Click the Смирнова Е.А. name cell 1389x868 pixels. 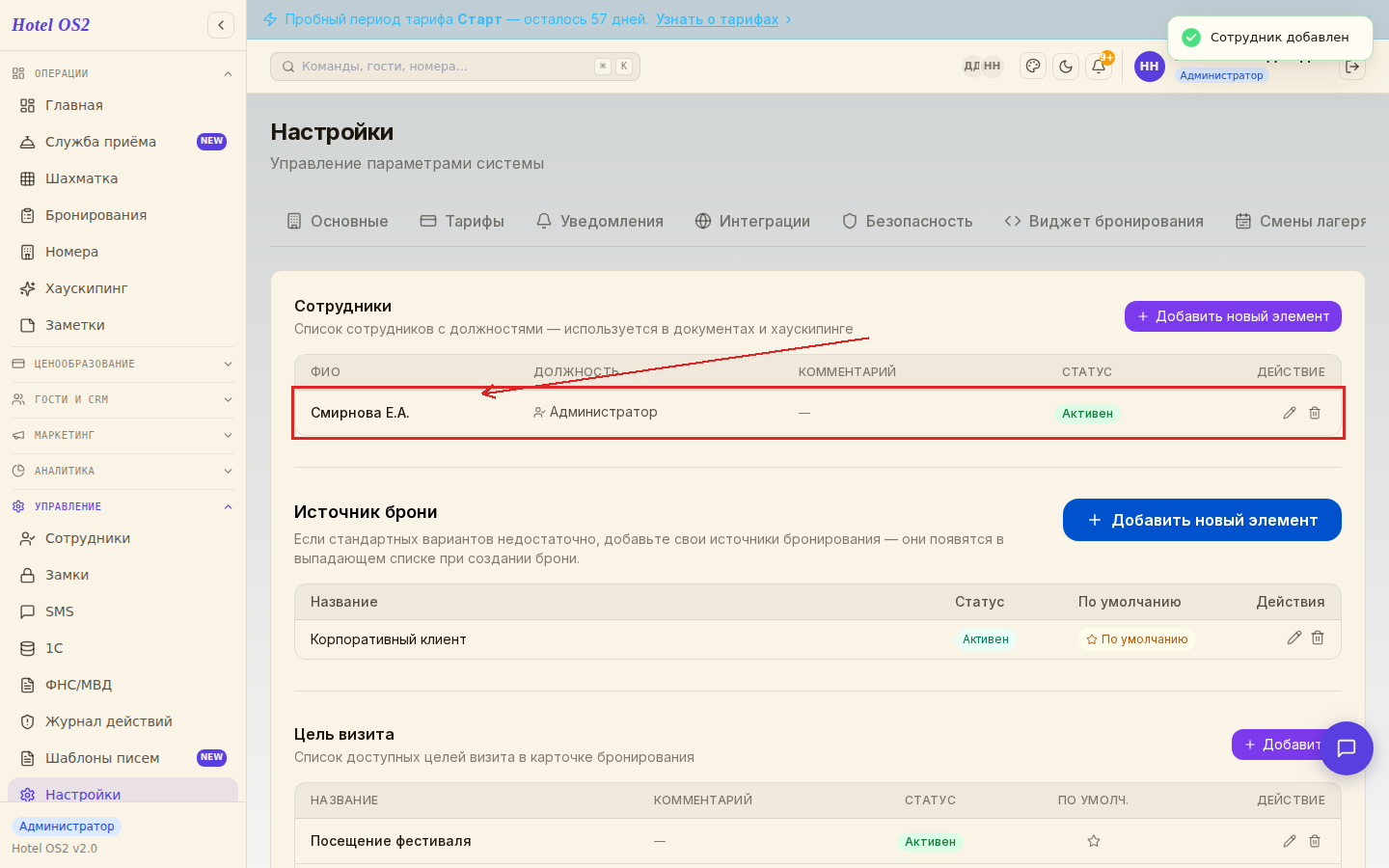360,413
